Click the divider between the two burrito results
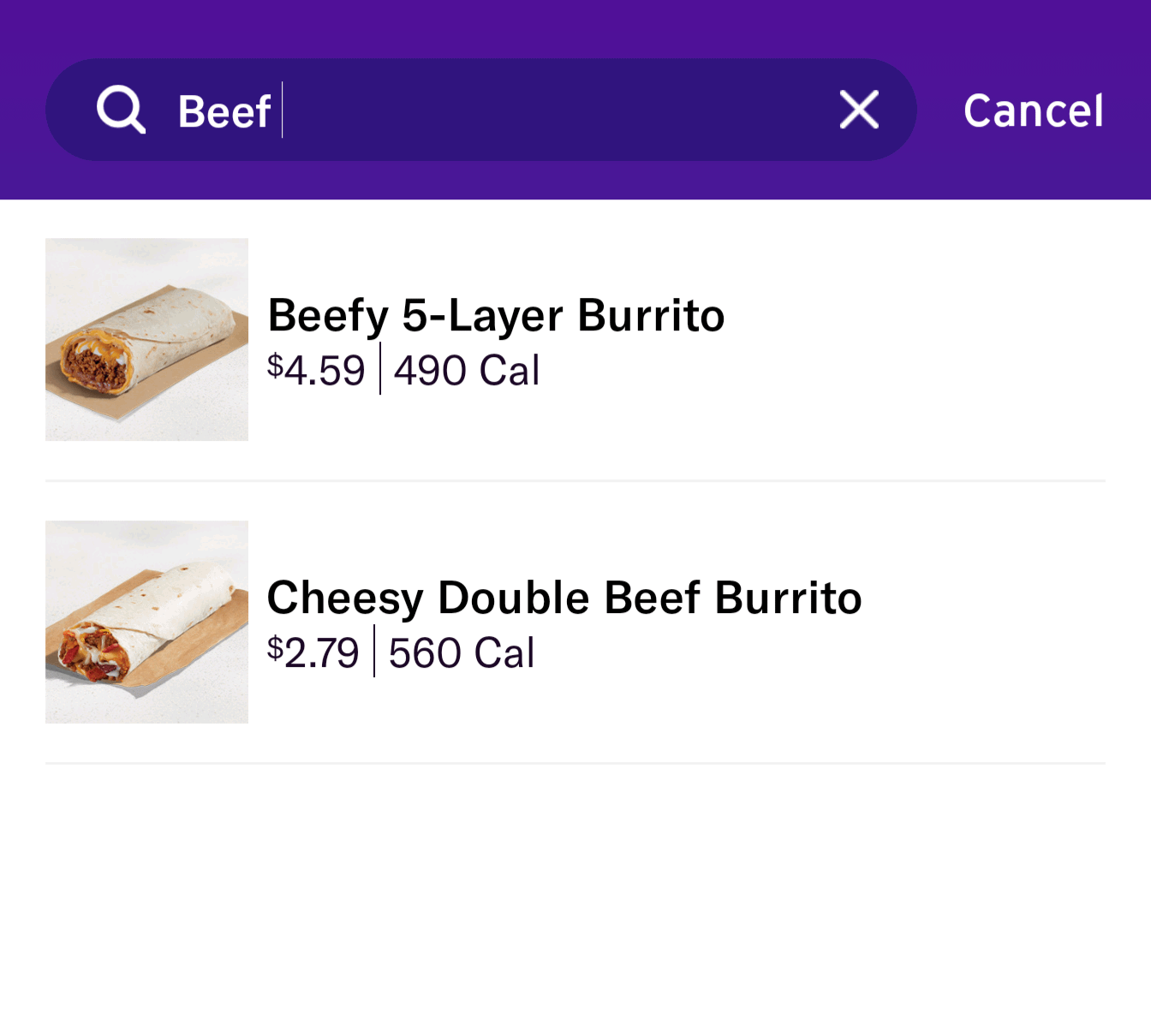Screen dimensions: 1151x1036 [x=575, y=481]
